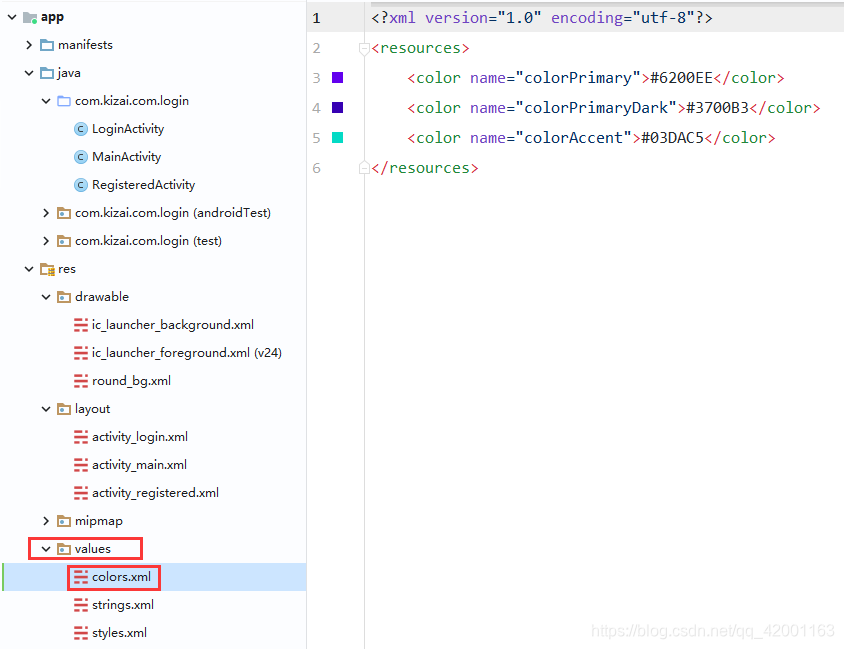Screen dimensions: 844x649
Task: Open the colorPrimaryDark gutter swatch
Action: coord(337,108)
